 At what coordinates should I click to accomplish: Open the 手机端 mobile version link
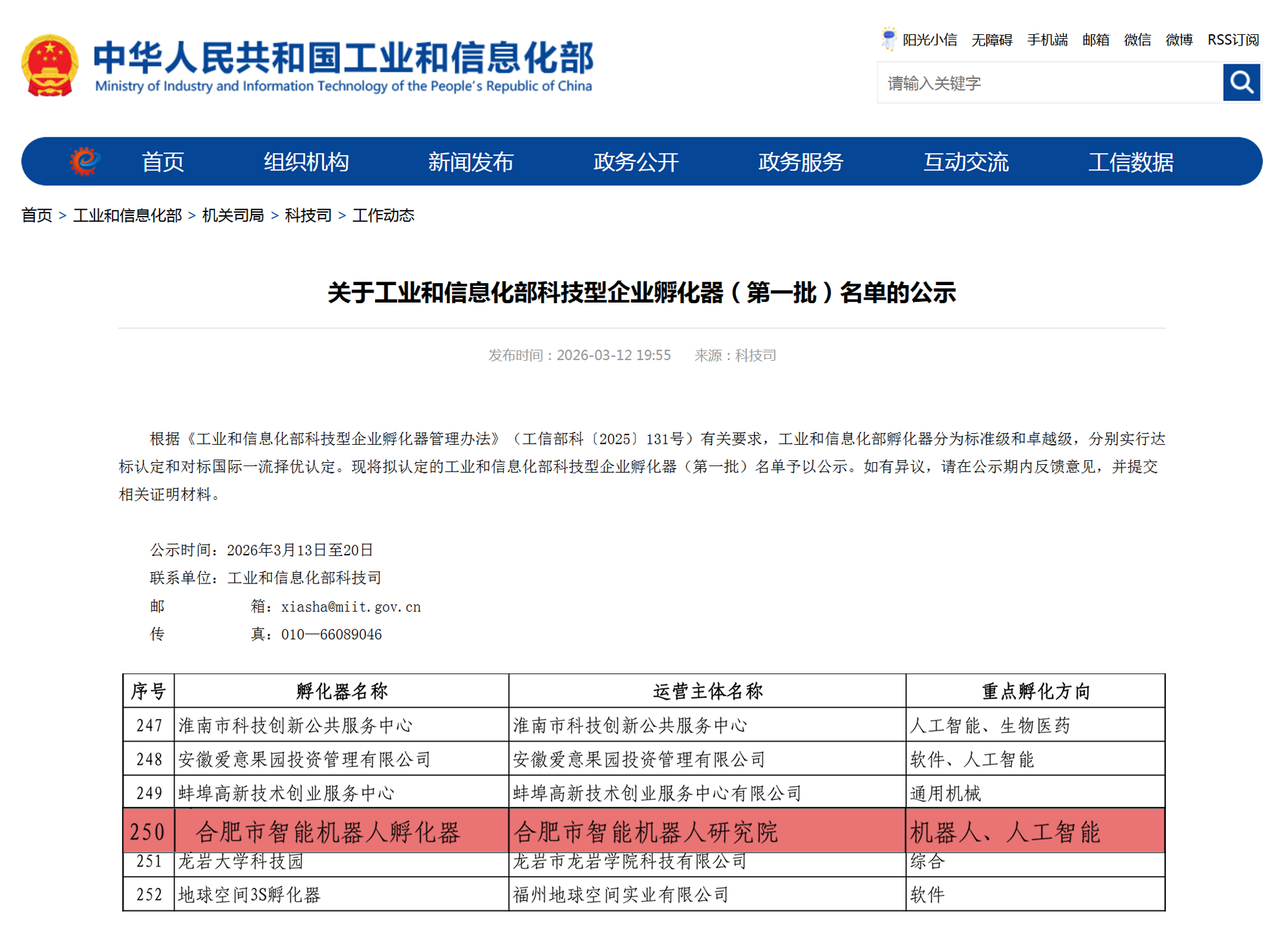[1046, 40]
